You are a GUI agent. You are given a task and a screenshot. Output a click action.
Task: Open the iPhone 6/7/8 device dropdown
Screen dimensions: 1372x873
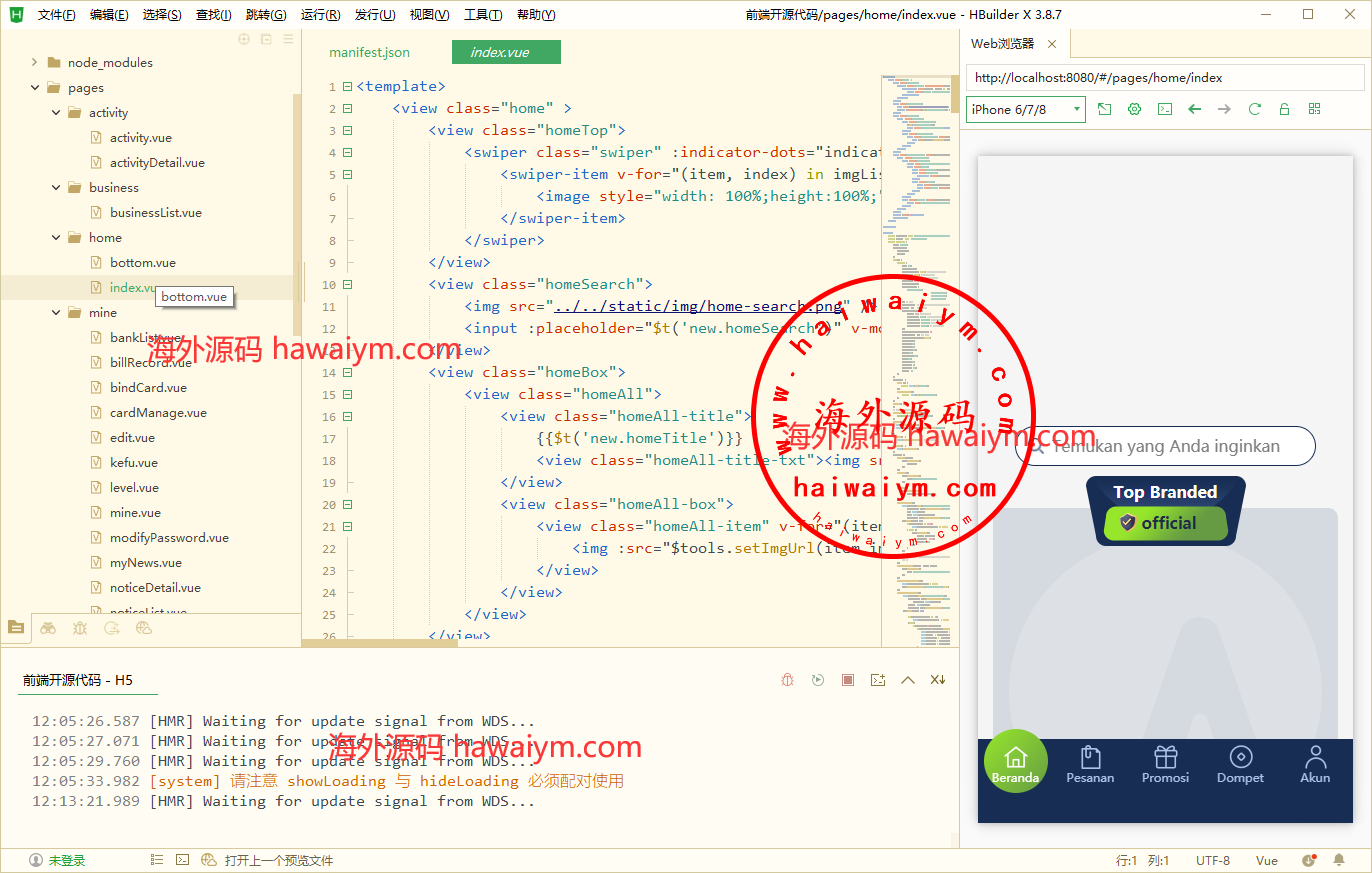tap(1026, 109)
